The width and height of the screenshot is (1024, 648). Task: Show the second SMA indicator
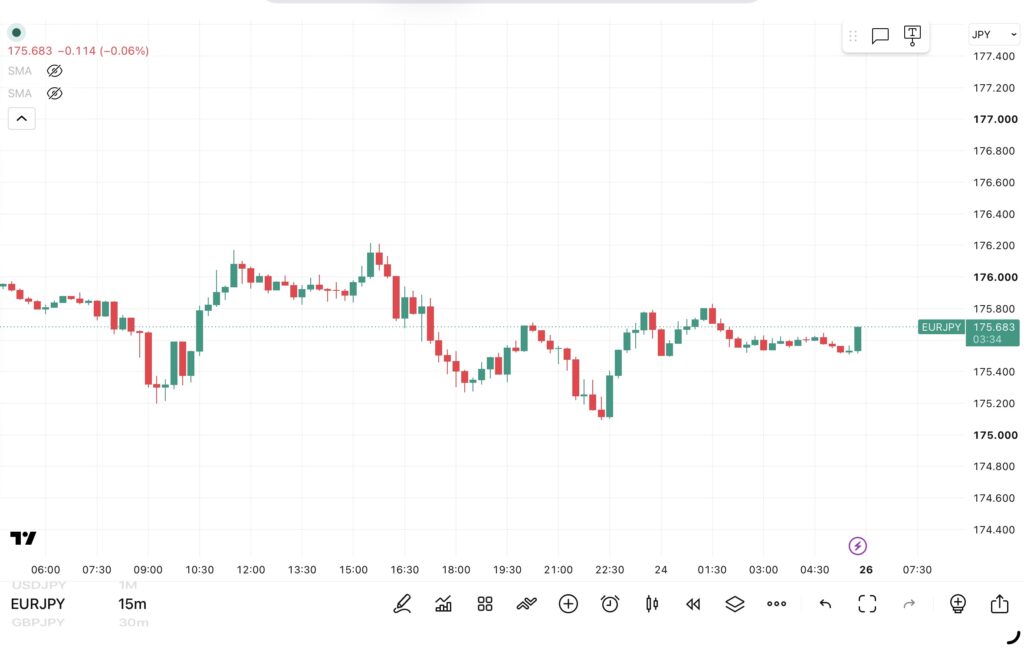tap(54, 93)
